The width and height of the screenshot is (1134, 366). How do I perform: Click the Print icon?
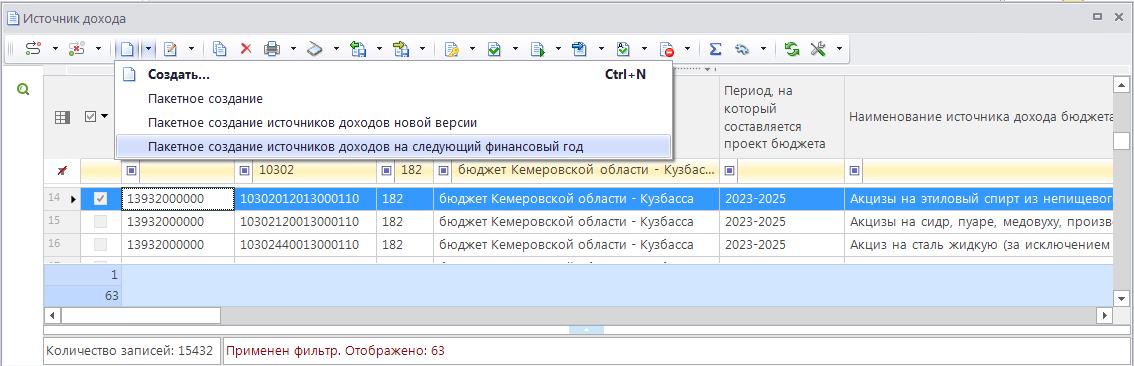272,49
